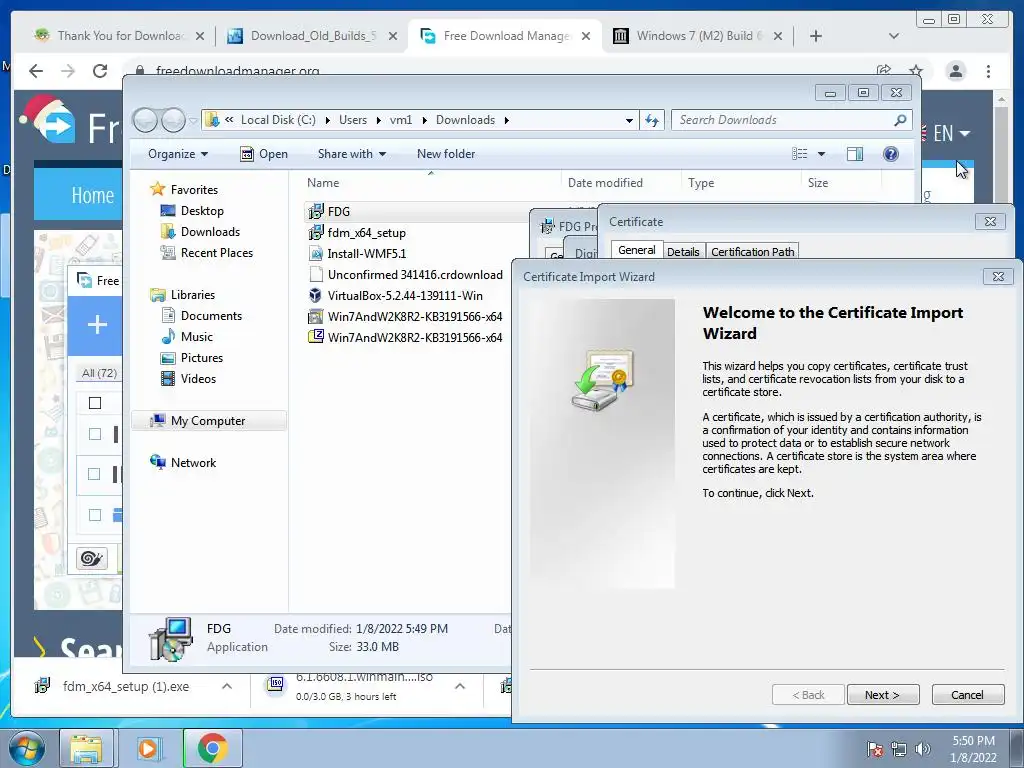Sort by Name column header

point(323,183)
